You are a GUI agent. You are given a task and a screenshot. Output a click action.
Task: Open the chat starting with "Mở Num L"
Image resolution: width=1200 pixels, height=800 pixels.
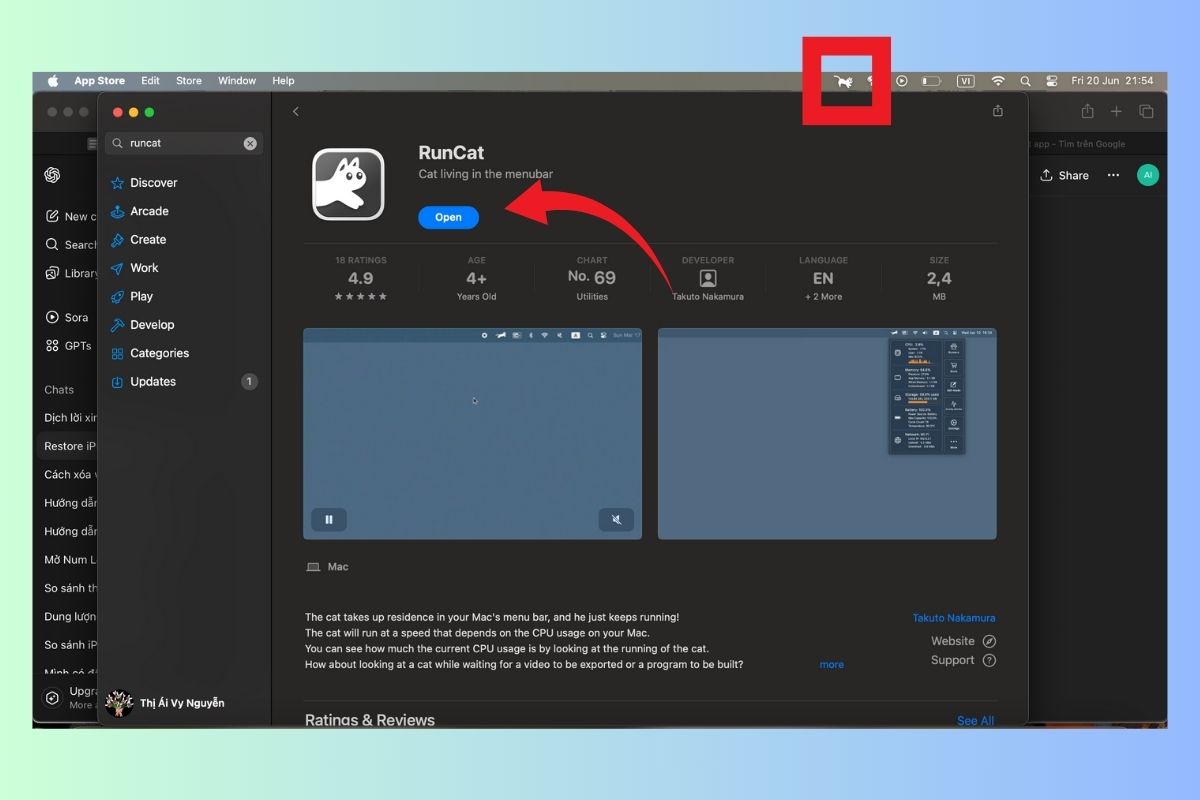70,560
